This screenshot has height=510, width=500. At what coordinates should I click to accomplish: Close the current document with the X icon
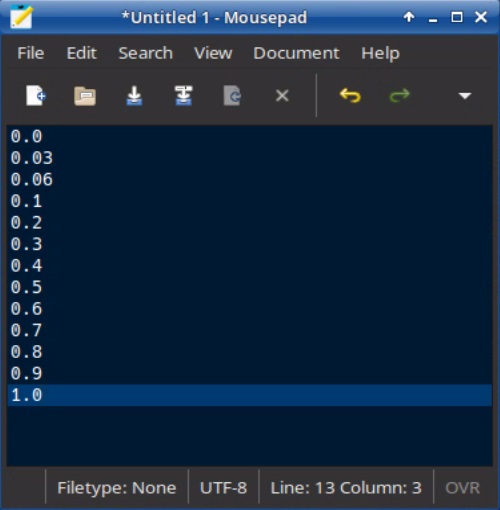pos(282,96)
